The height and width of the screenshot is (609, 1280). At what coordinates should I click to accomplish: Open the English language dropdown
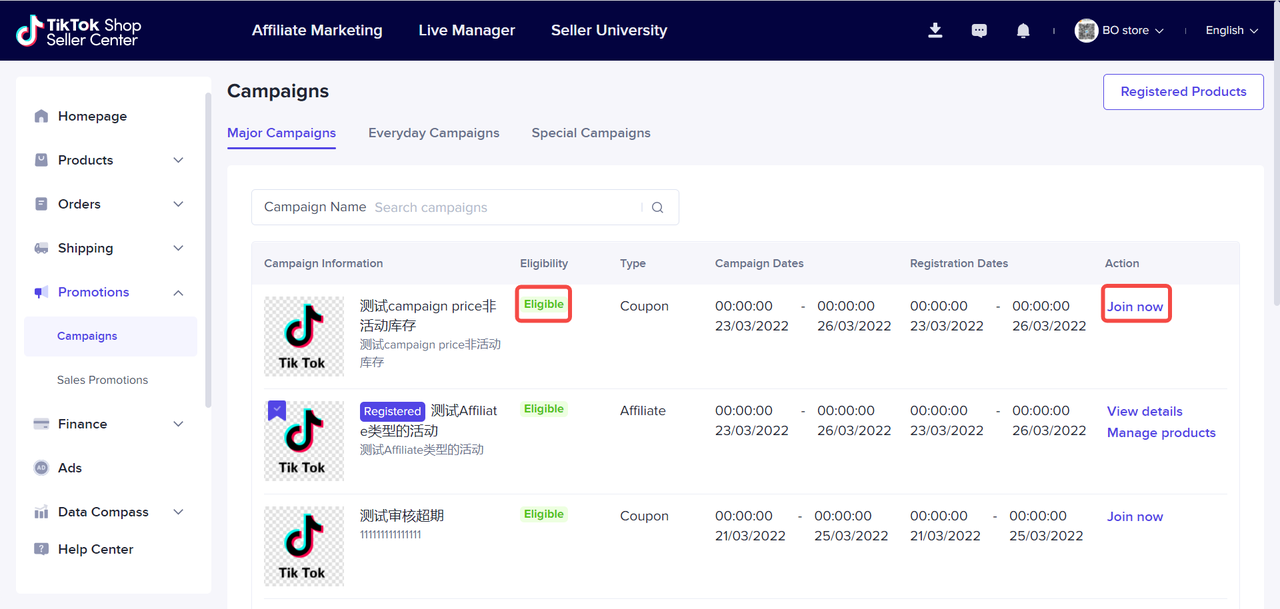click(x=1231, y=31)
